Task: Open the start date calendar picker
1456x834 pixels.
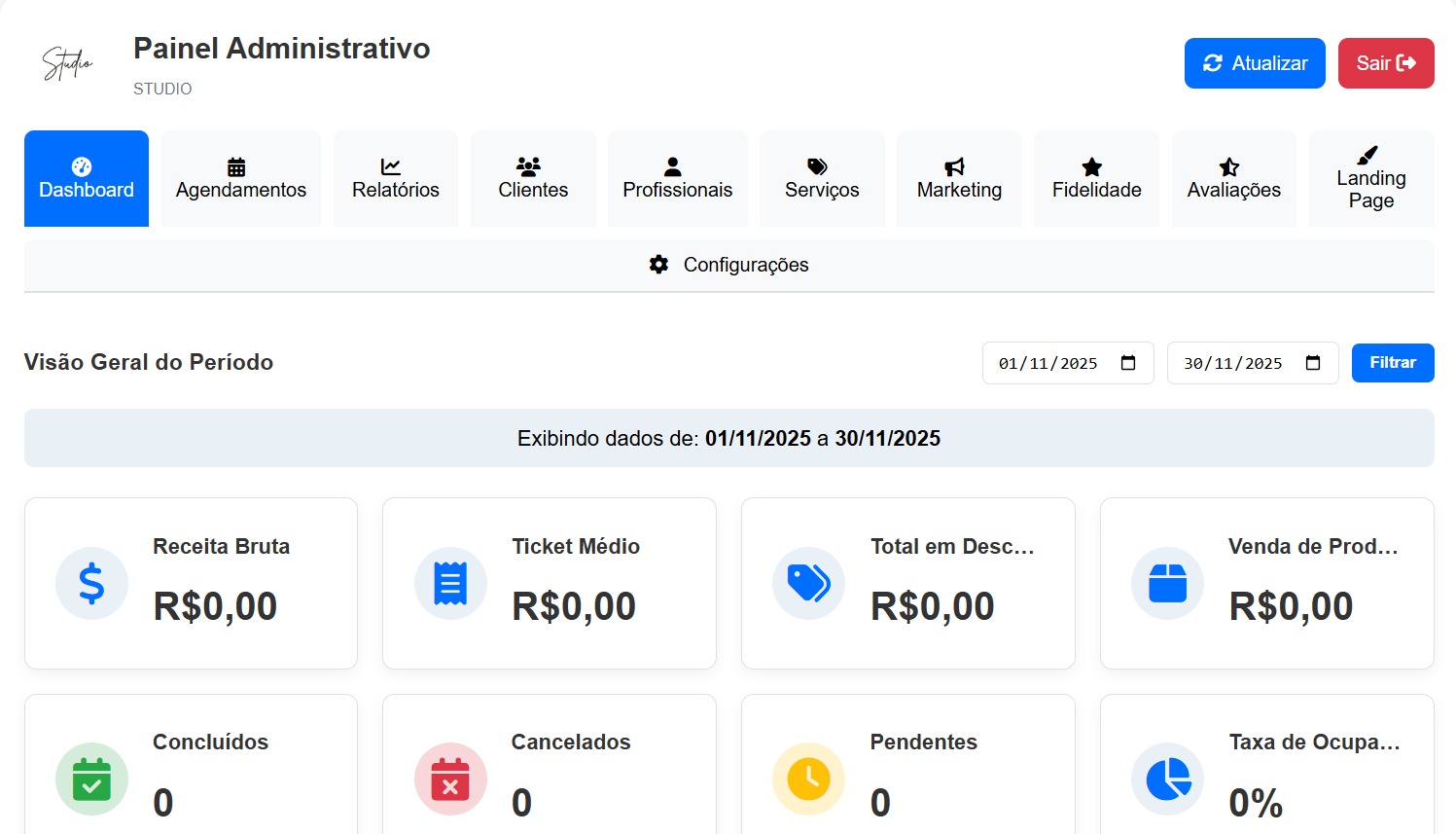Action: coord(1128,362)
